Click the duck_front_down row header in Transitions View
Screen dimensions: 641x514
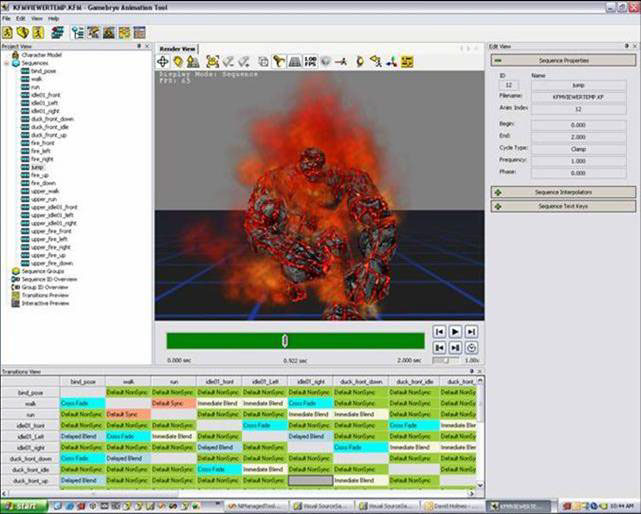click(x=31, y=459)
